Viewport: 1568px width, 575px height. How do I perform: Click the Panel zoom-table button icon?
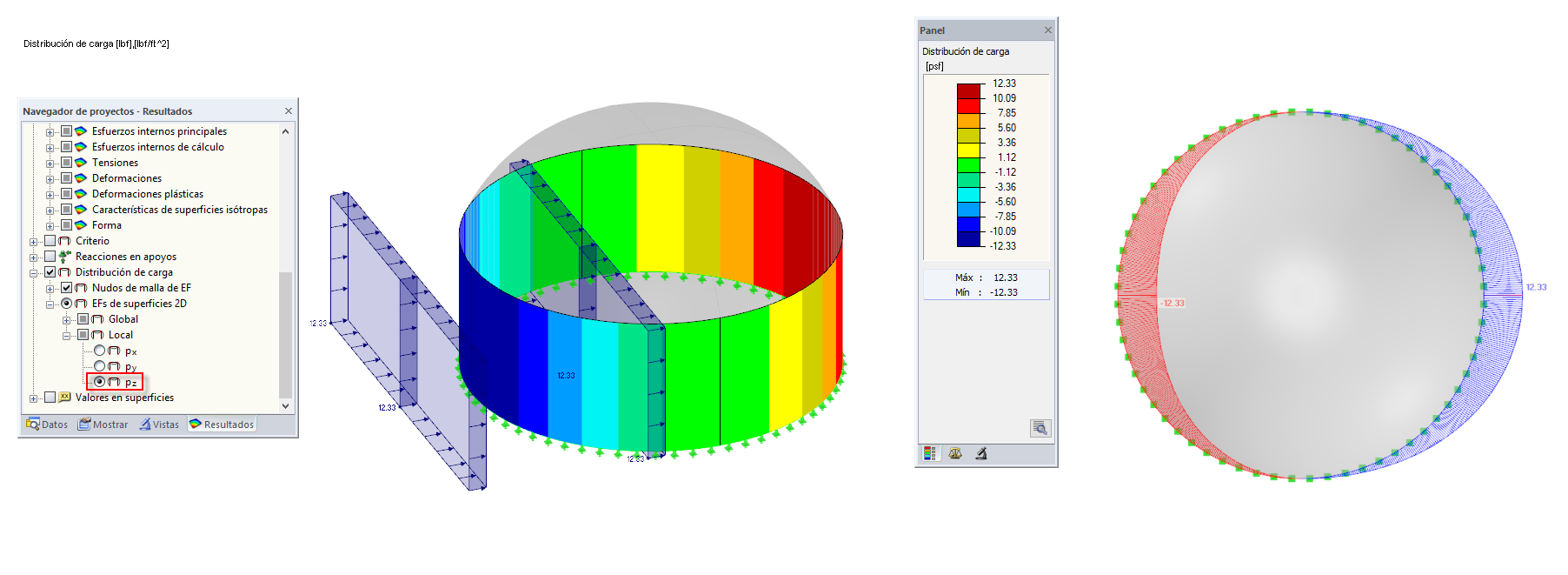(1040, 428)
